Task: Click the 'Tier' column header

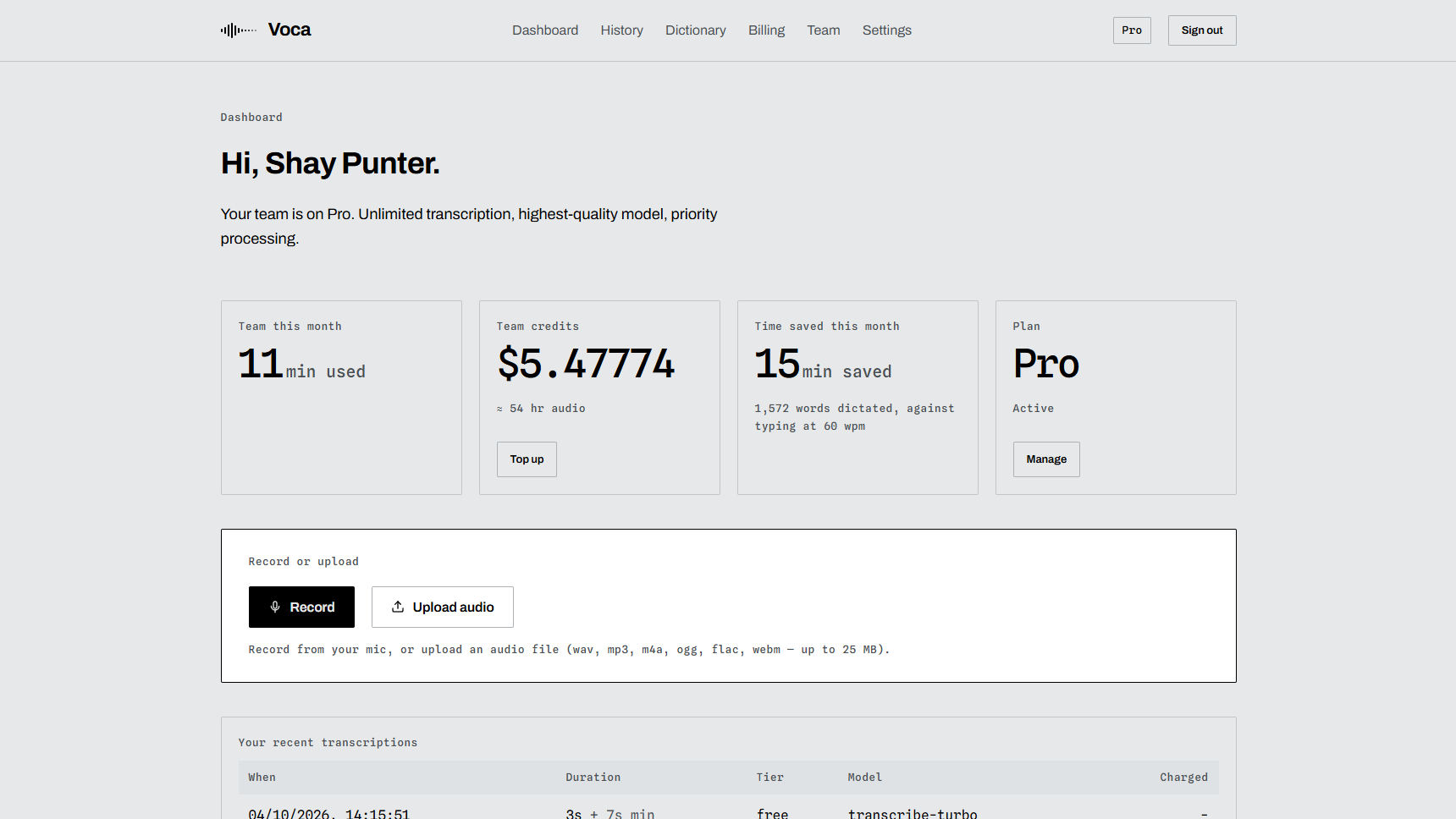Action: pyautogui.click(x=770, y=778)
